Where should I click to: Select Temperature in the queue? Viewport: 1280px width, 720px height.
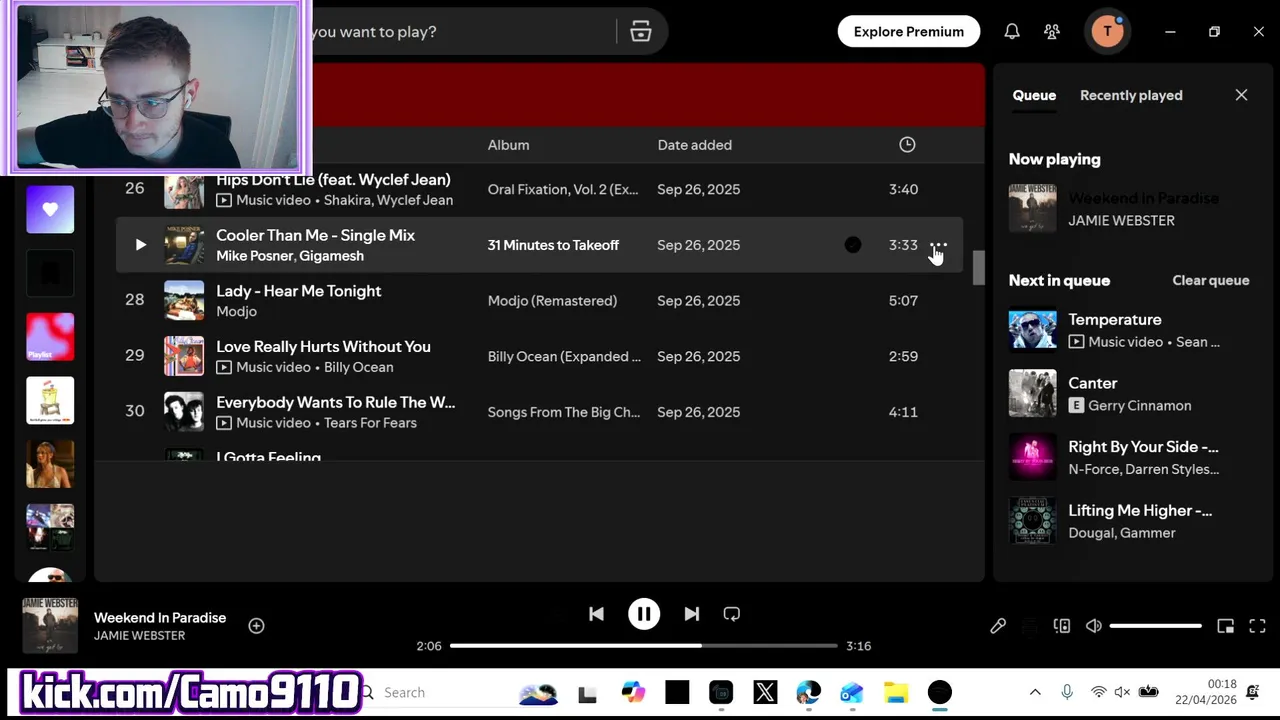pyautogui.click(x=1130, y=330)
